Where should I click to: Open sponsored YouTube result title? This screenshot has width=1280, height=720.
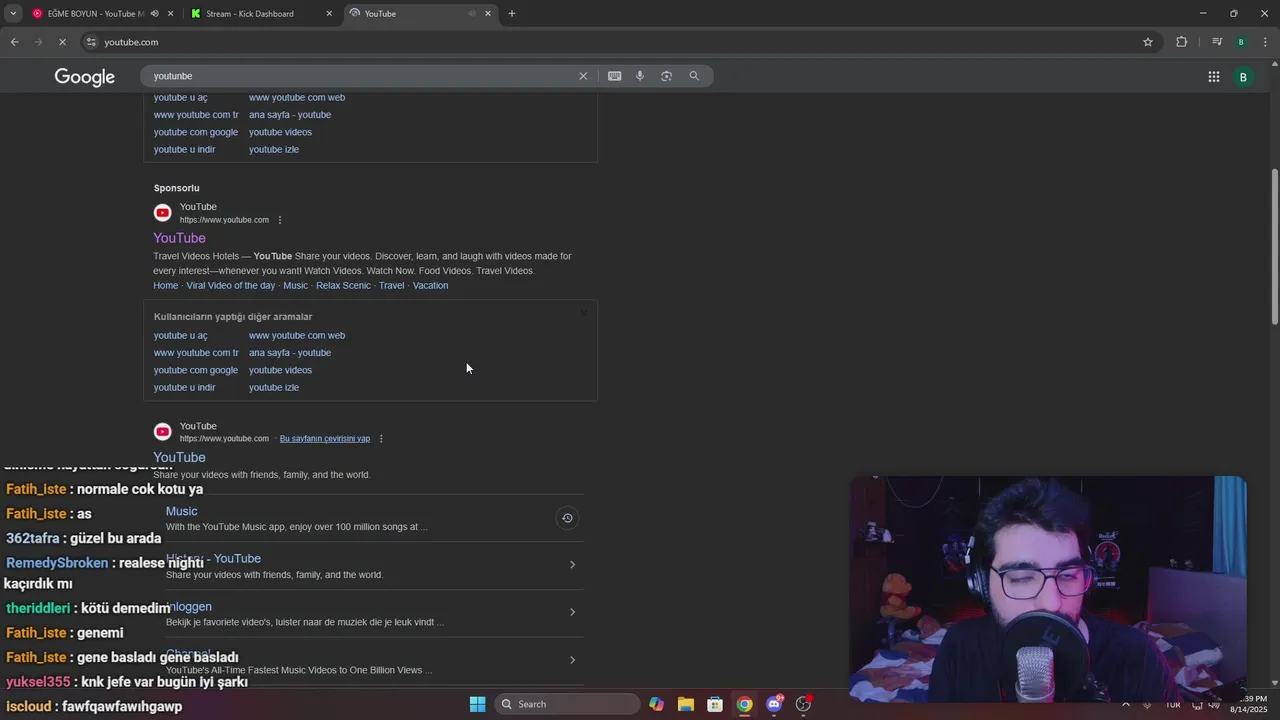(179, 238)
